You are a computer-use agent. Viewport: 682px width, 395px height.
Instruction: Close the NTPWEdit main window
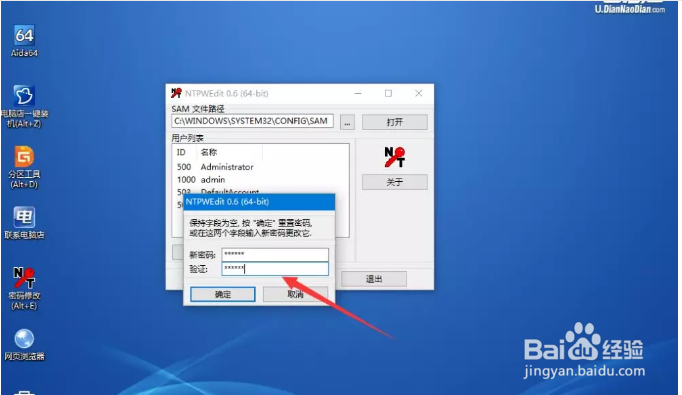(x=418, y=93)
